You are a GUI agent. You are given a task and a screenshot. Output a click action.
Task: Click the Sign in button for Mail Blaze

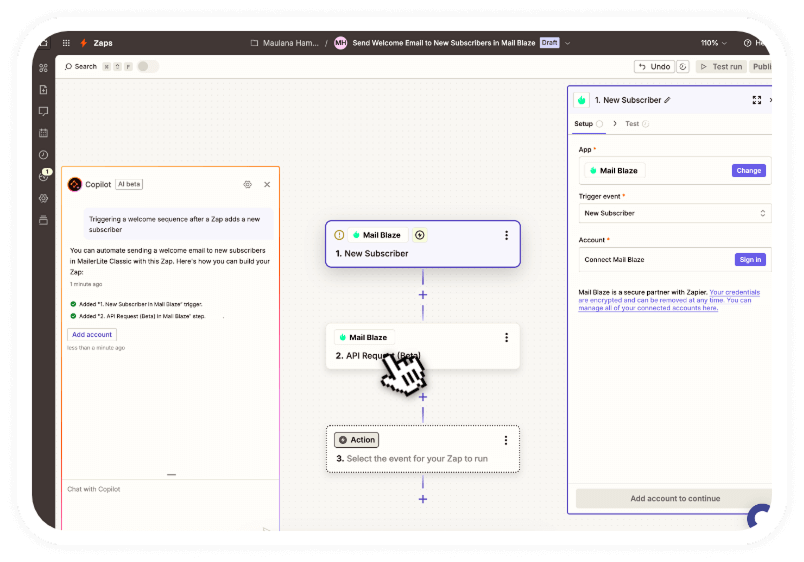749,260
